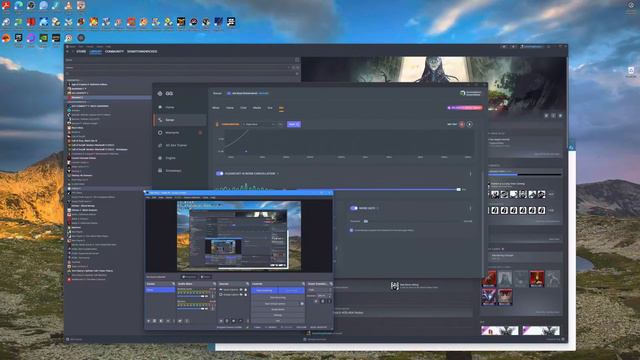Tick the checkbox under Noise Gate threshold
Viewport: 640px width, 360px height.
(x=351, y=230)
